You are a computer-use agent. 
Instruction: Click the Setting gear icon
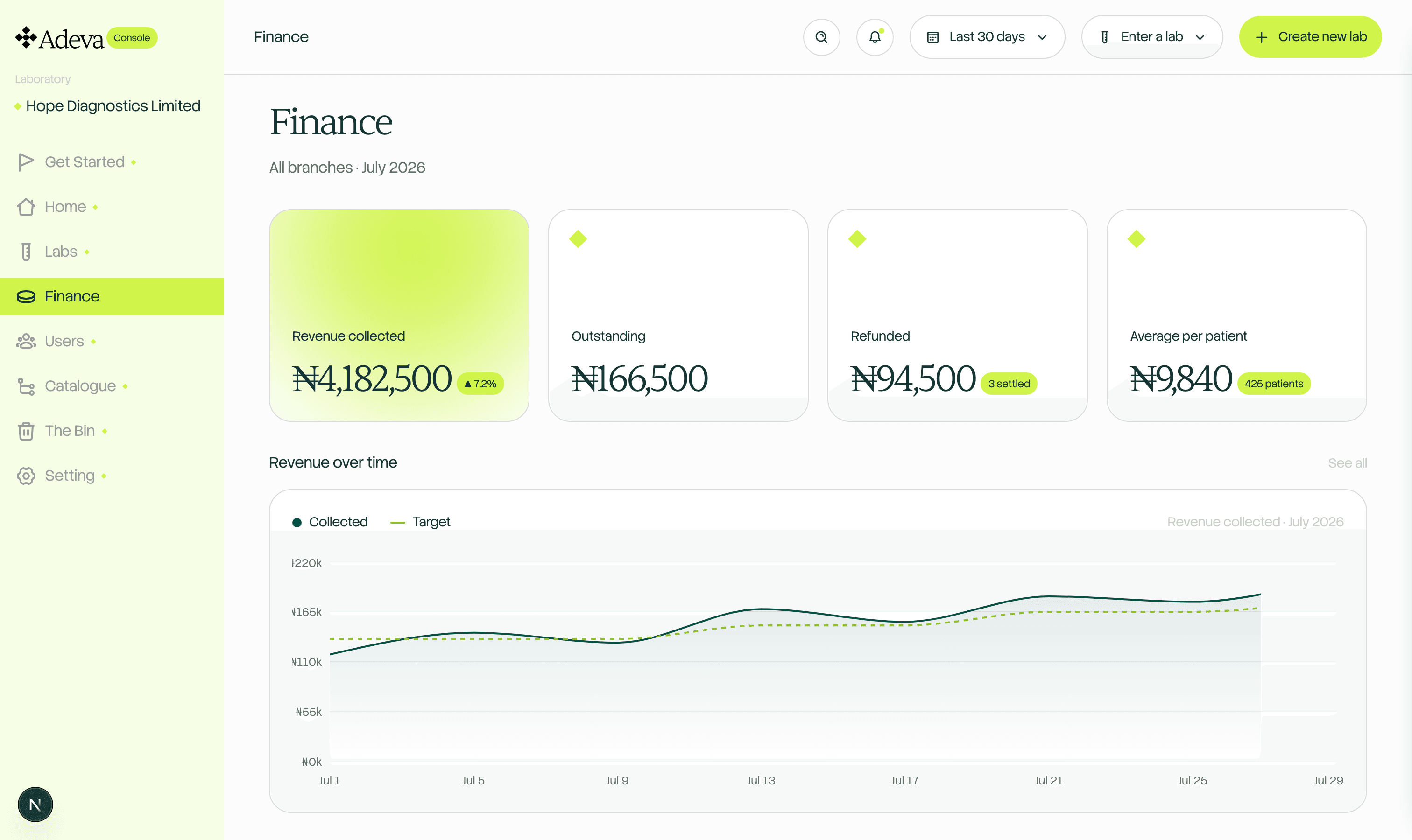(26, 476)
